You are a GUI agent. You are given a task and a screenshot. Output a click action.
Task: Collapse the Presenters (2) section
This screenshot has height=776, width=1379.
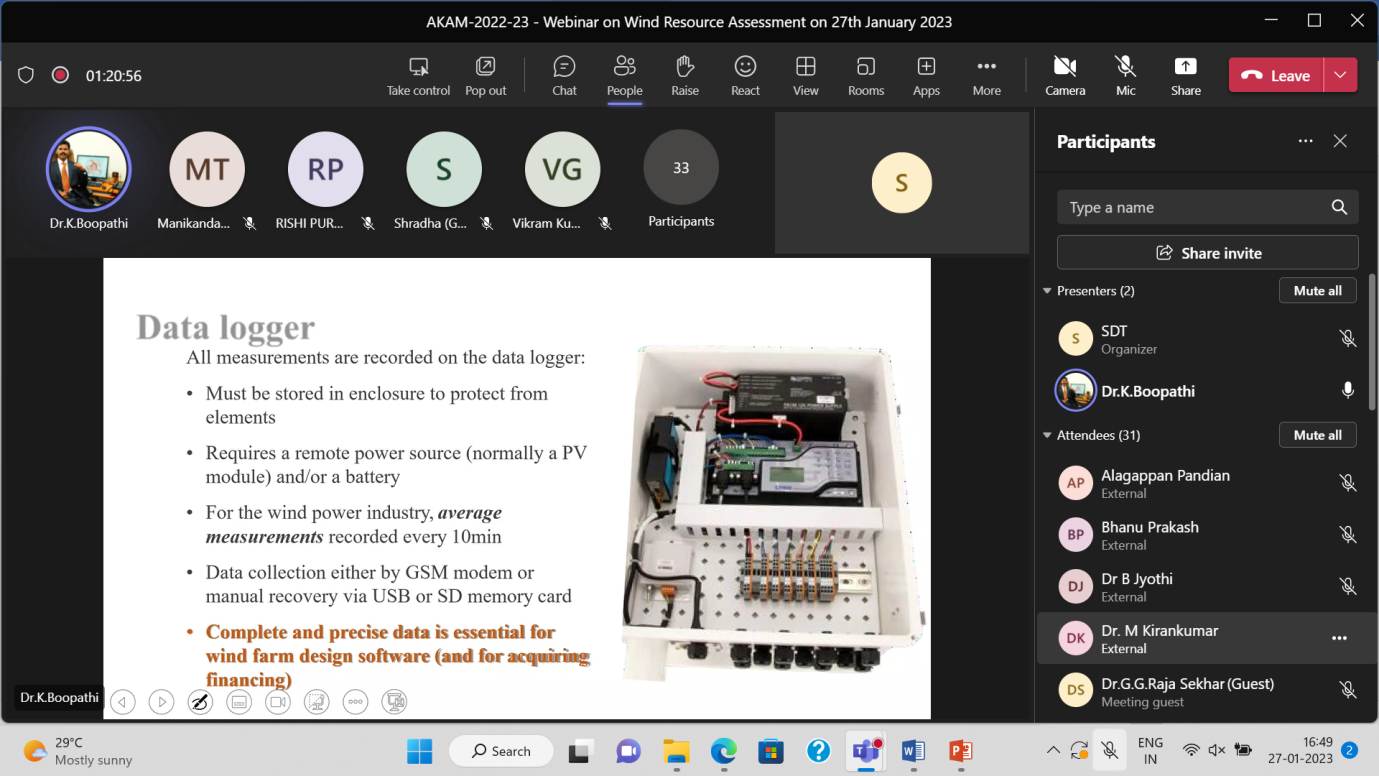tap(1048, 291)
